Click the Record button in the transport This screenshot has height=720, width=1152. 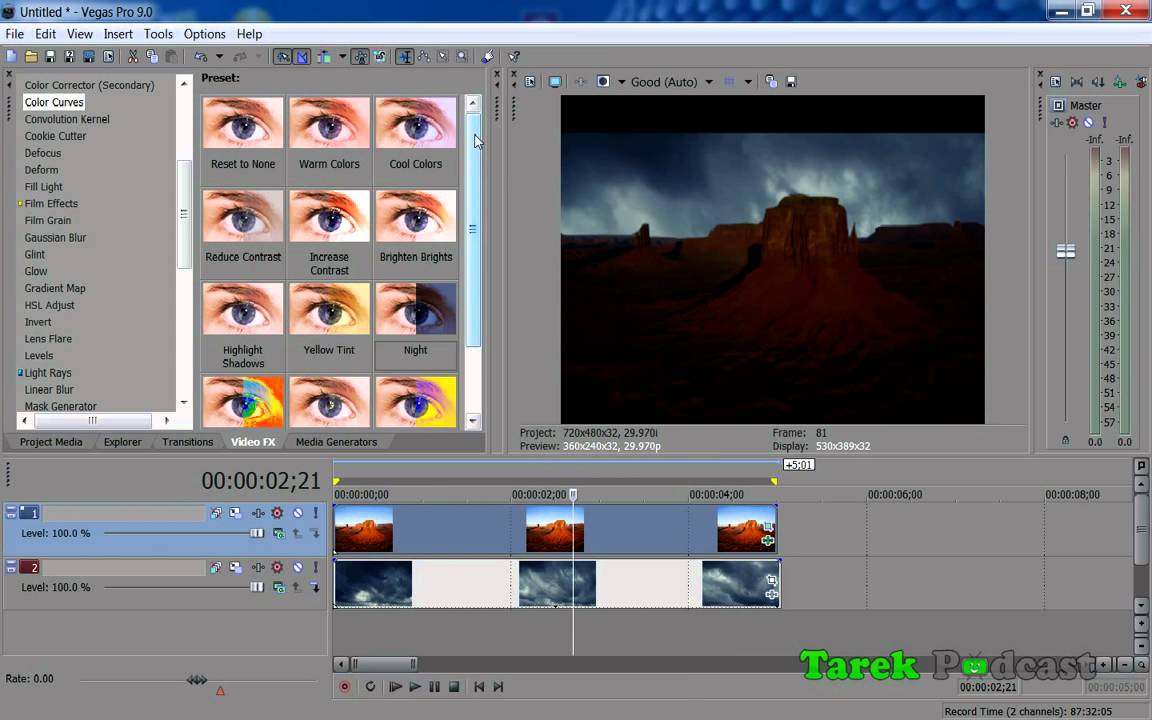pyautogui.click(x=345, y=687)
